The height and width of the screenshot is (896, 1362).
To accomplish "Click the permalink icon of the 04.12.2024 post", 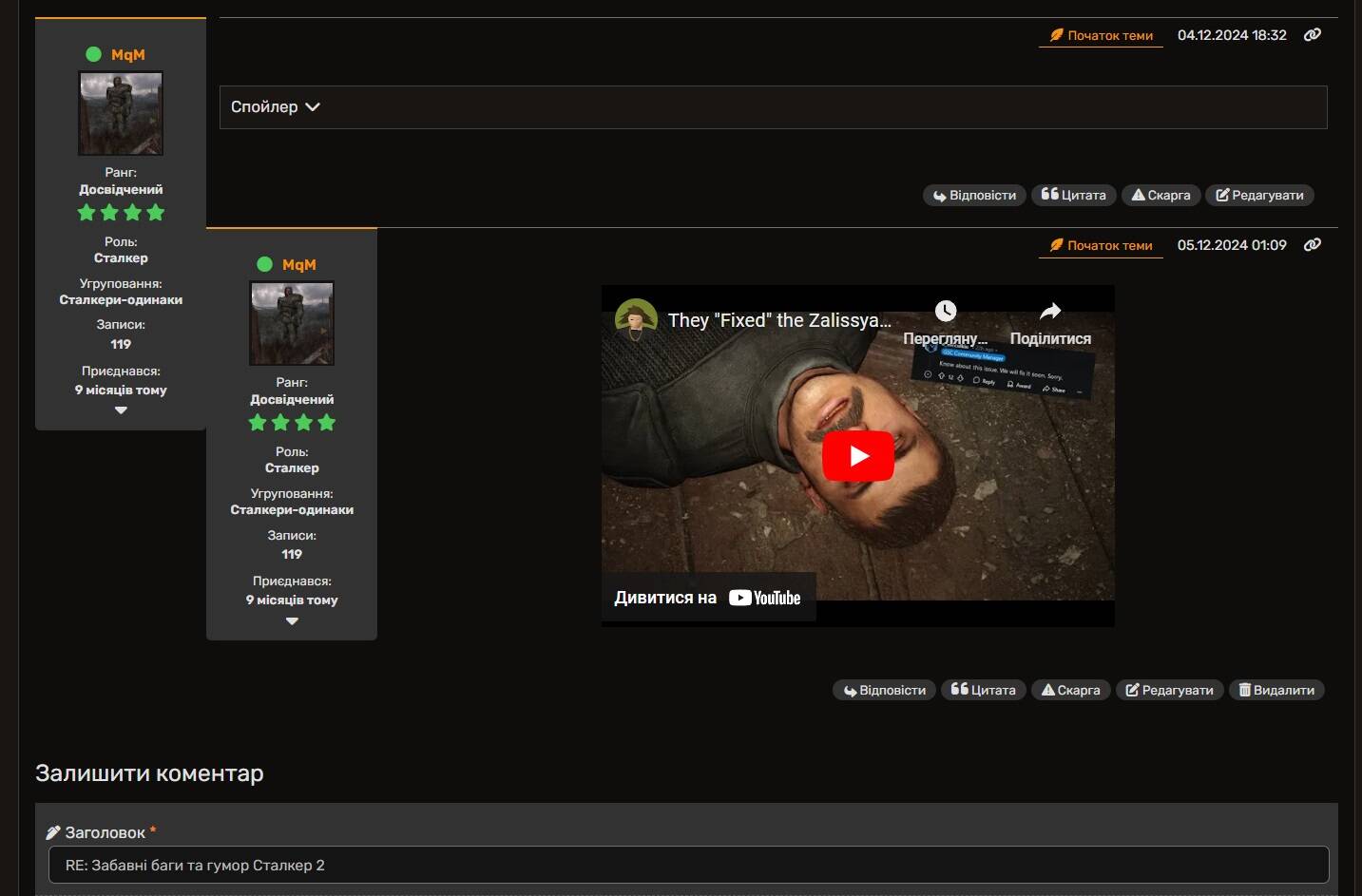I will [x=1313, y=35].
